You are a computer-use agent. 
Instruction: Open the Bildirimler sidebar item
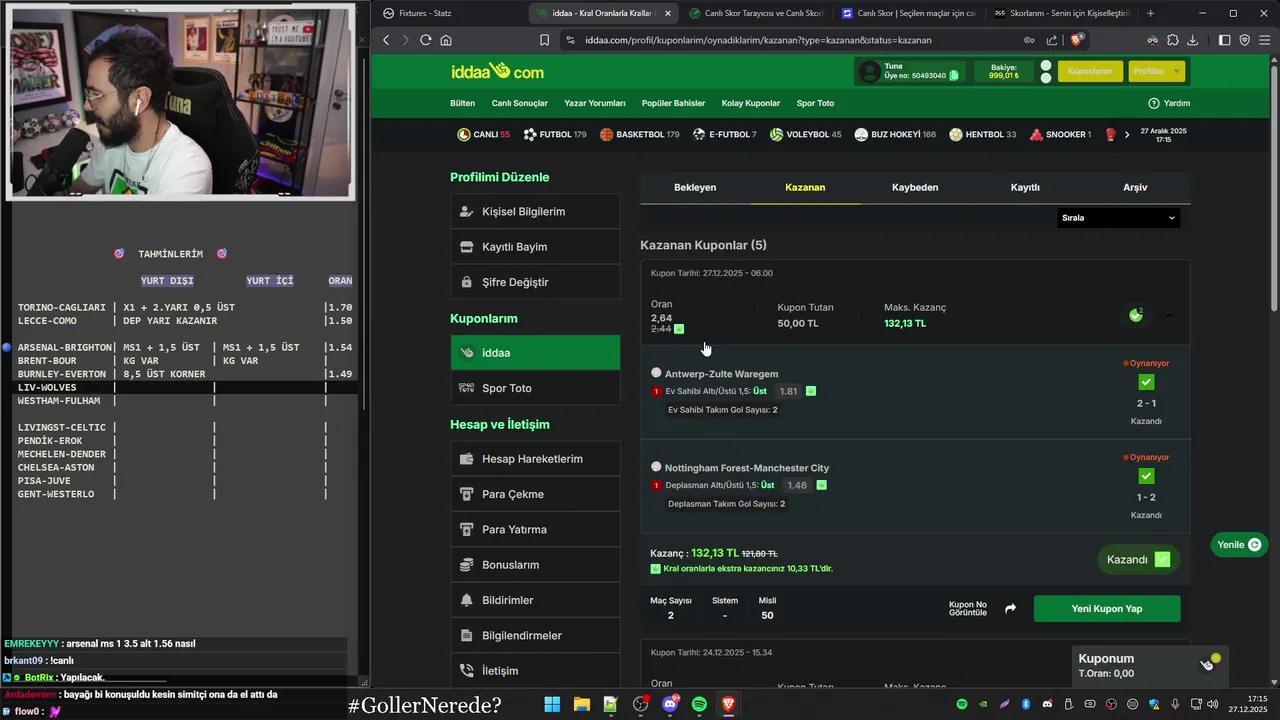[x=535, y=600]
